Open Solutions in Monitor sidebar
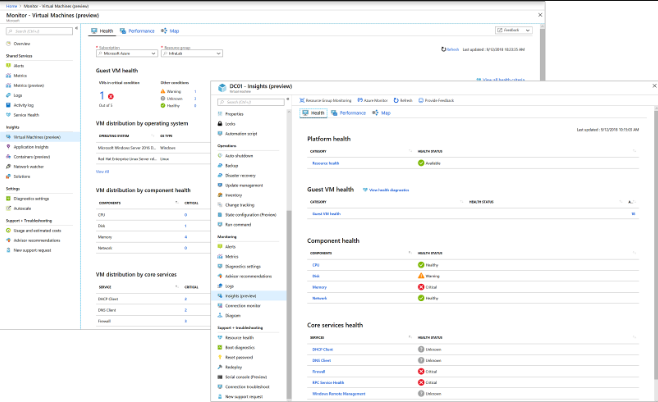This screenshot has height=402, width=658. (22, 177)
